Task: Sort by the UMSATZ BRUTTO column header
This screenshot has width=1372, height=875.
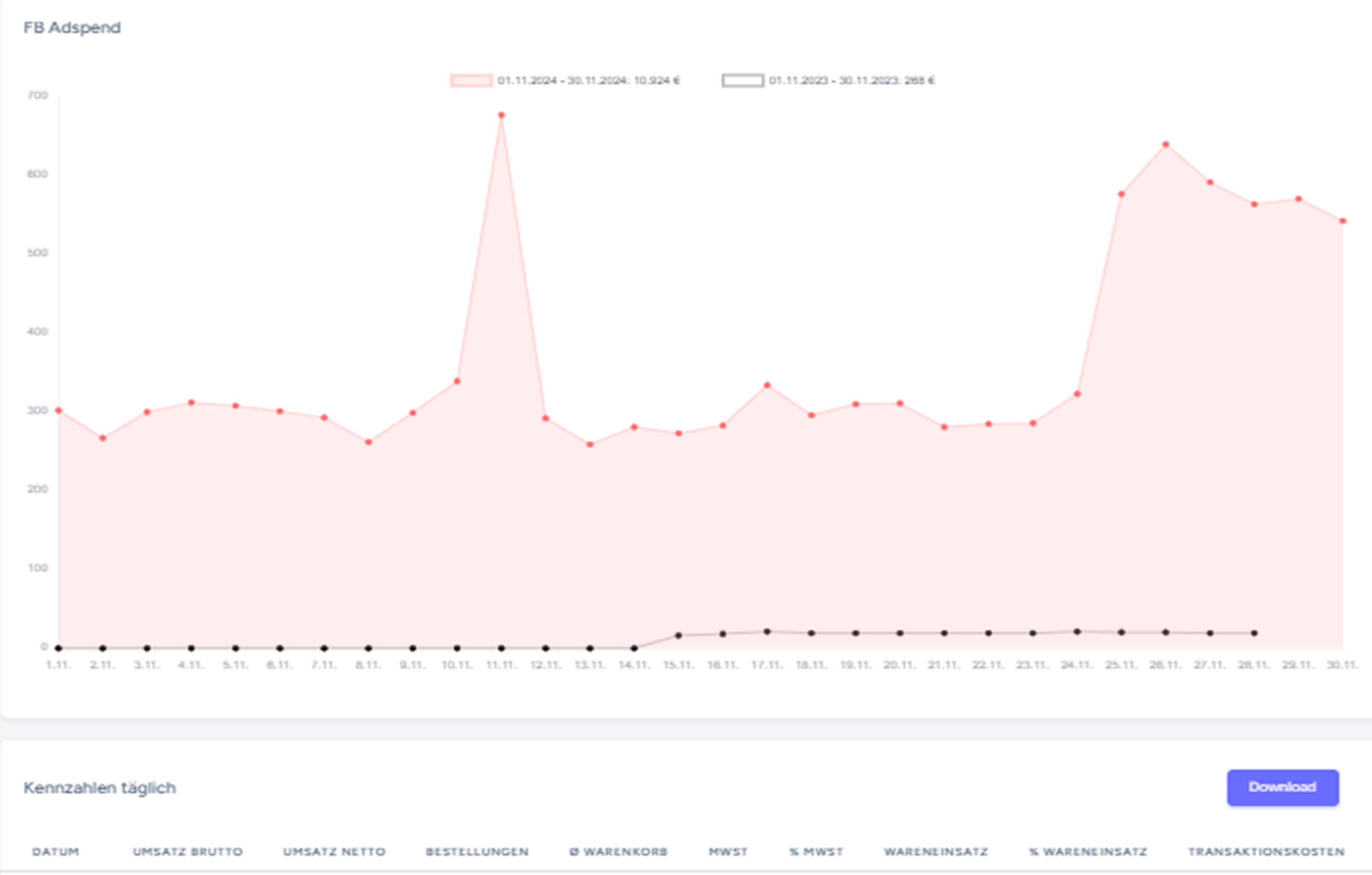Action: pyautogui.click(x=188, y=852)
